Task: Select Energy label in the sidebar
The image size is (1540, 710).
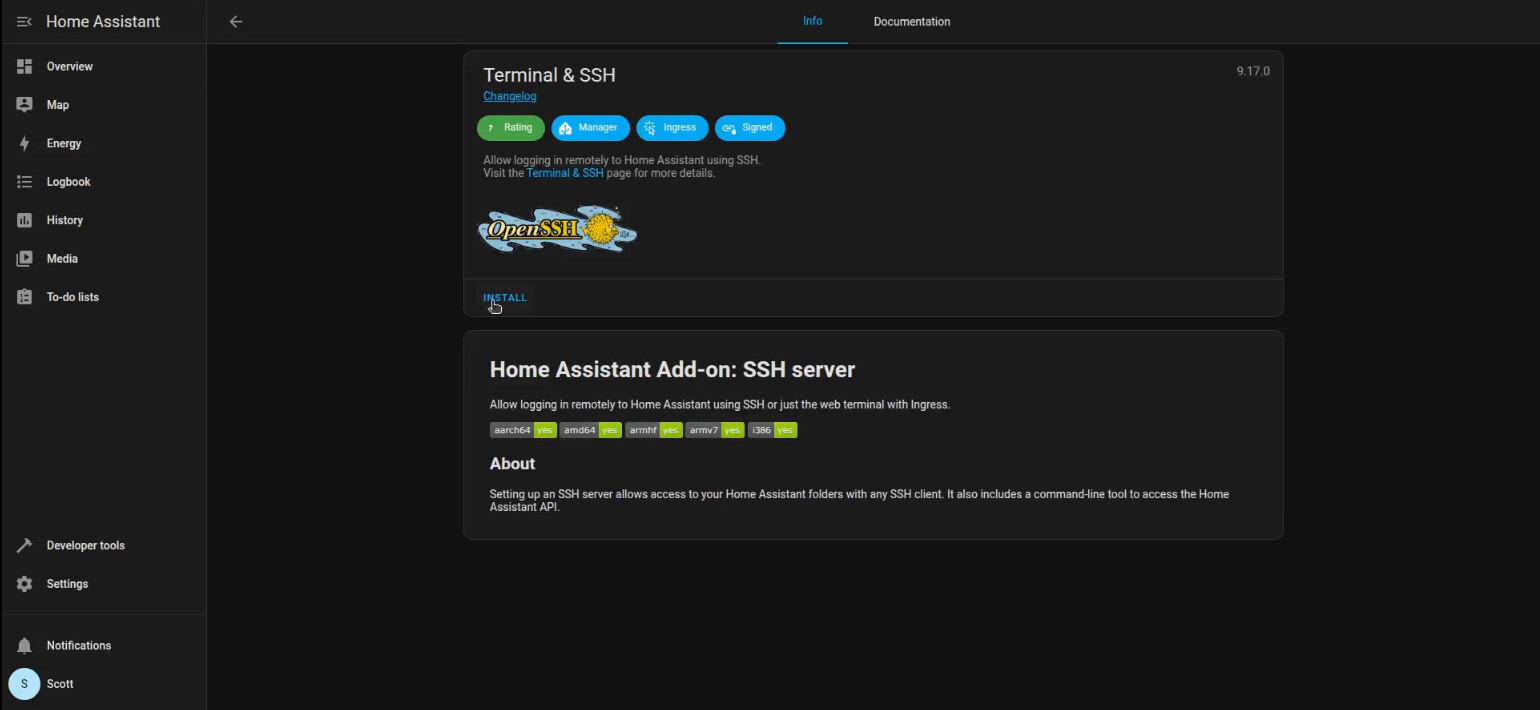Action: tap(64, 144)
